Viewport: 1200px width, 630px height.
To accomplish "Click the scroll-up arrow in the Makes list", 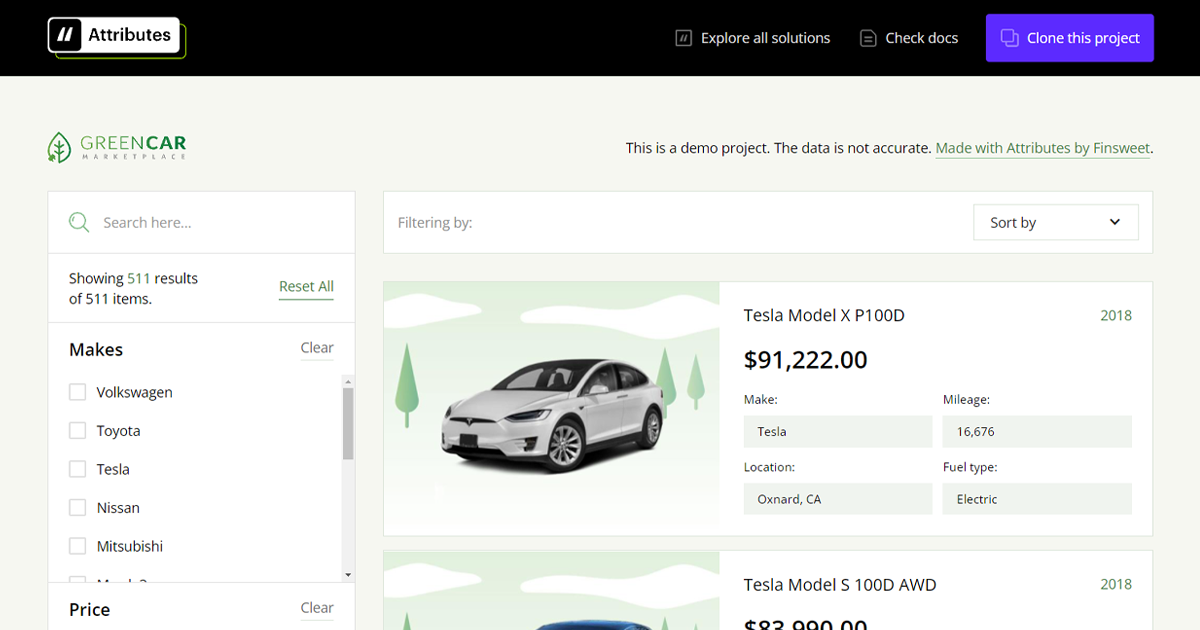I will coord(348,381).
